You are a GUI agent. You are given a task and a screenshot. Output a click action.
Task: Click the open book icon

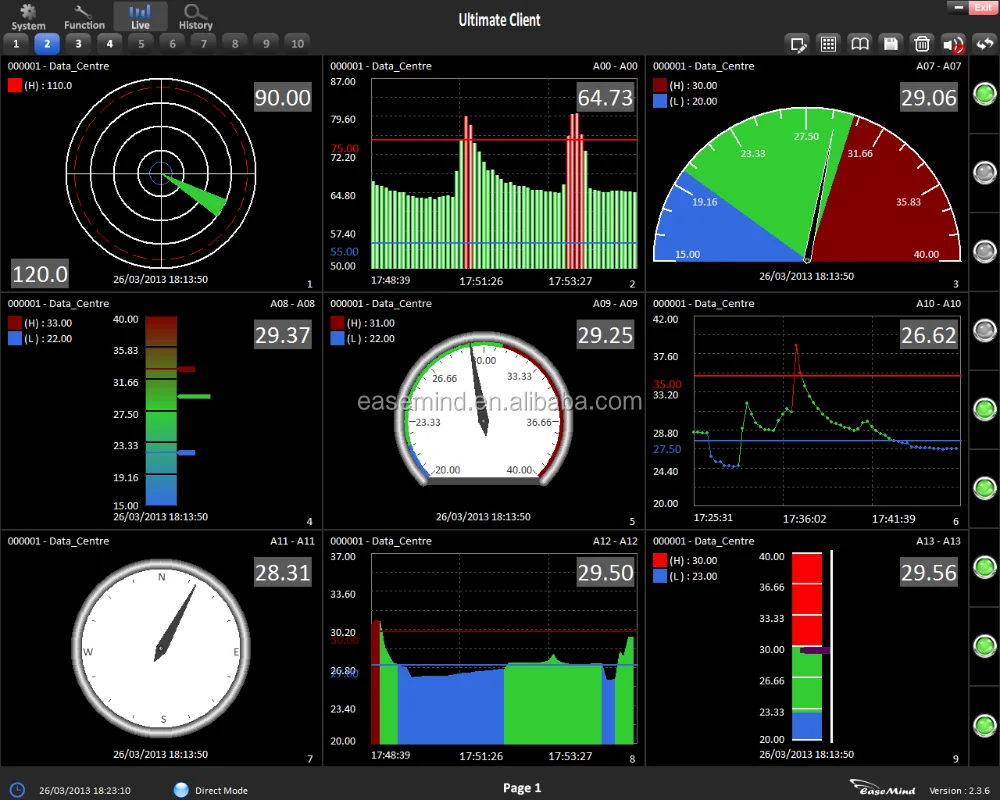859,43
